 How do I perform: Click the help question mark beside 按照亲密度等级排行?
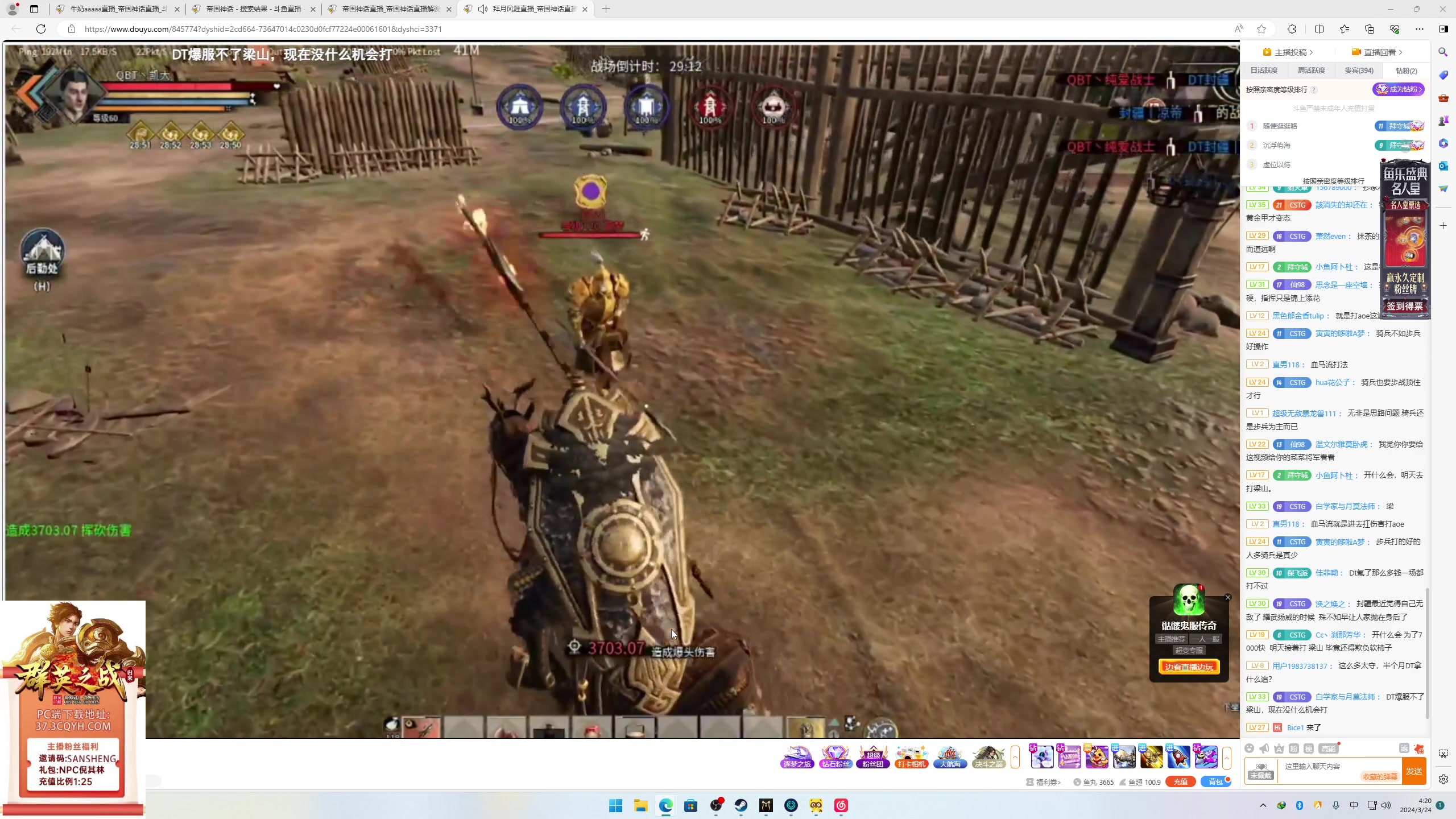[1314, 90]
